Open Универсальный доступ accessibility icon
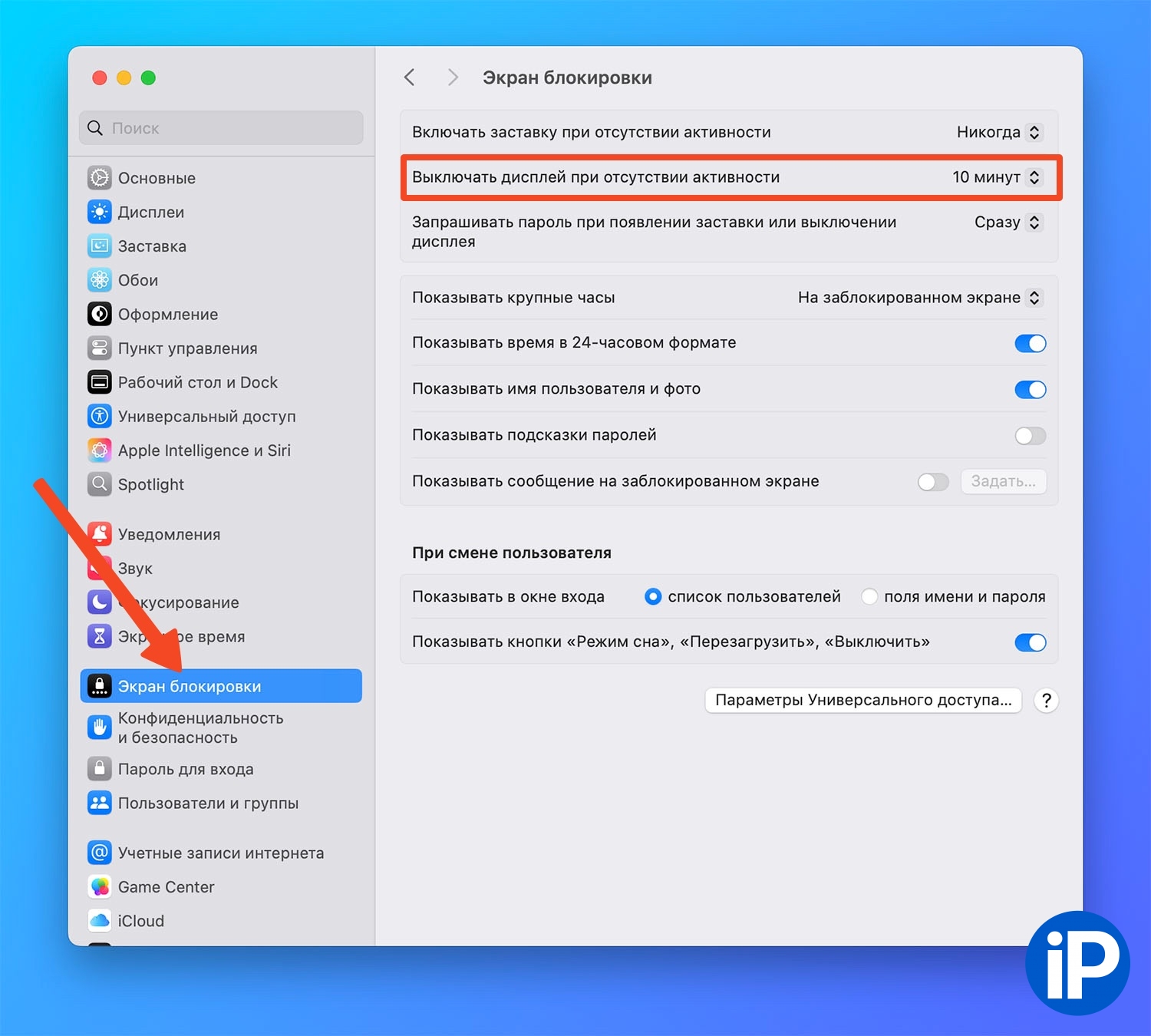The width and height of the screenshot is (1151, 1036). (x=100, y=416)
